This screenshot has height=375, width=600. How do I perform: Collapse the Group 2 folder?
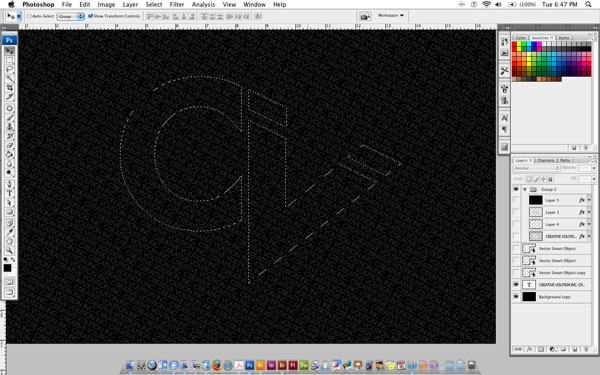pos(525,189)
